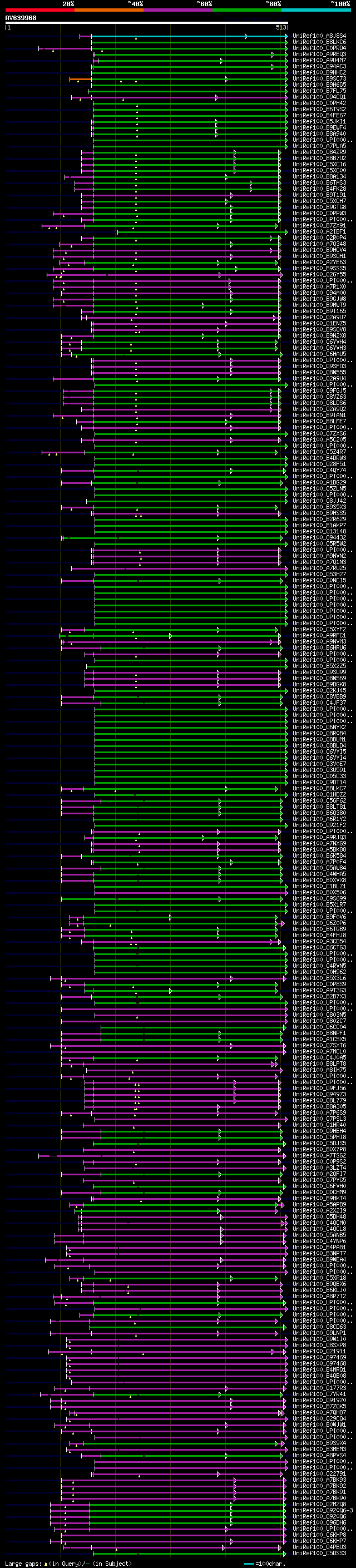Open hit UniRef100_B7FL75
The image size is (356, 1568).
pos(319,91)
